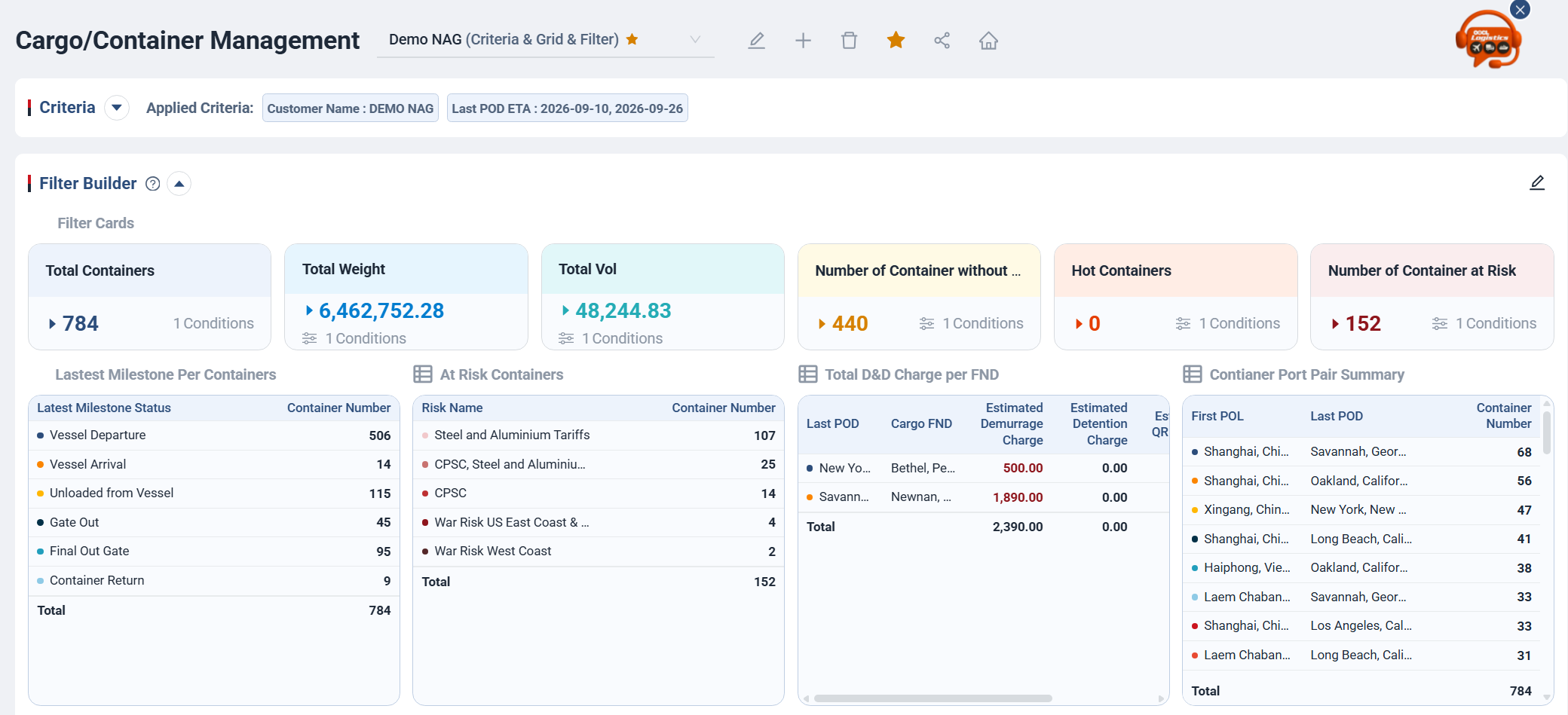Select the Hot Containers card header
Image resolution: width=1568 pixels, height=715 pixels.
tap(1175, 270)
